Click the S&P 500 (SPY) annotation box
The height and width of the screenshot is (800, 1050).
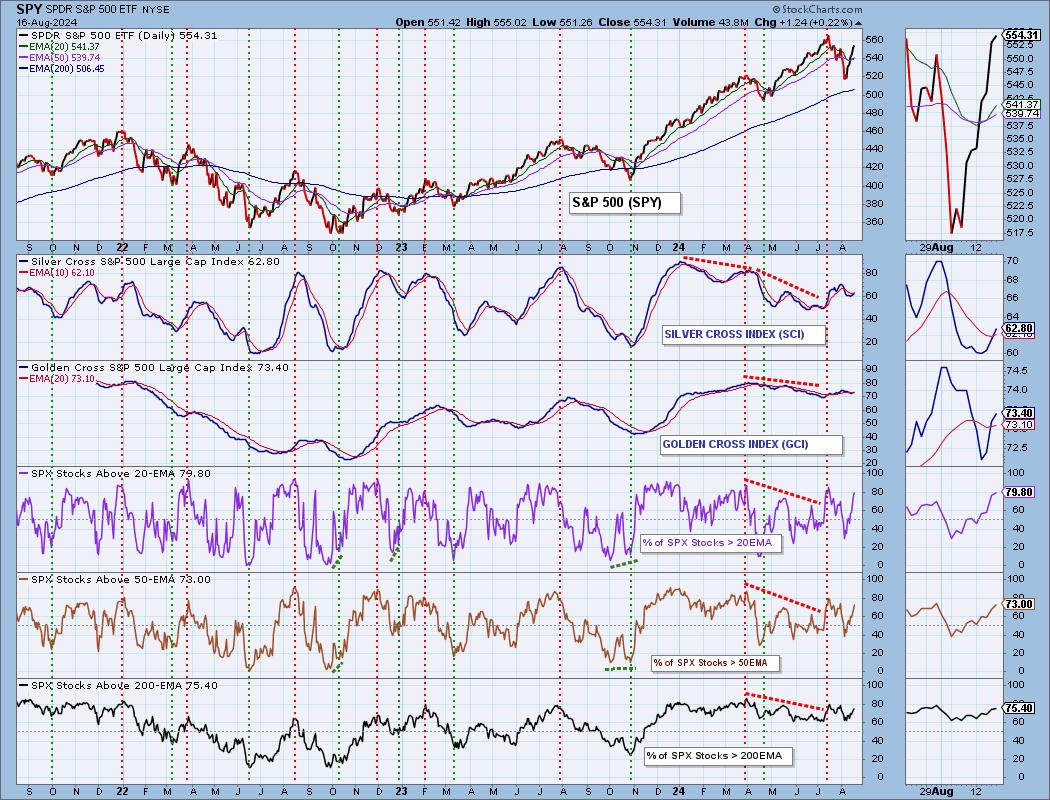point(625,203)
